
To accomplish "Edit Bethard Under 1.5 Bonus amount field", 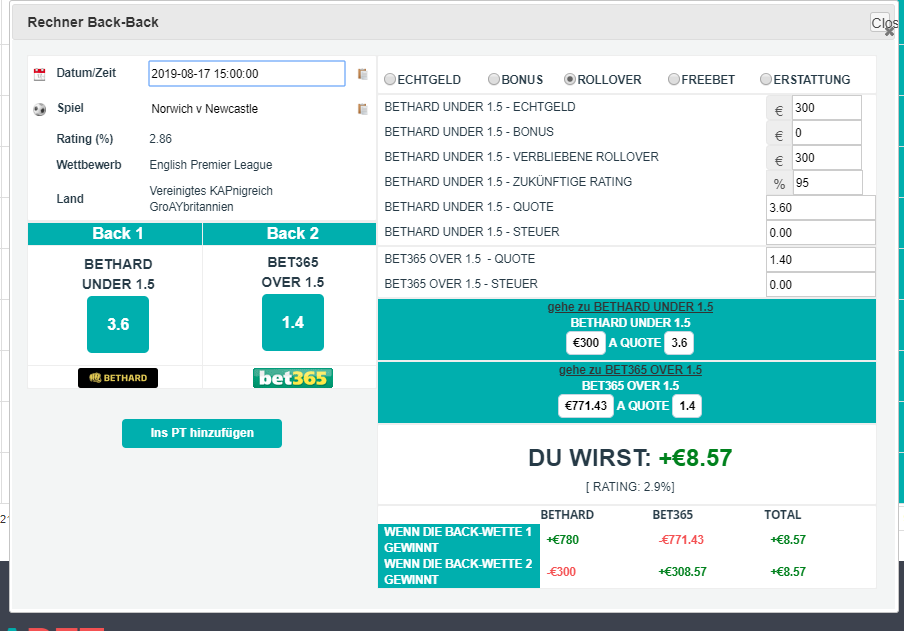I will point(827,133).
